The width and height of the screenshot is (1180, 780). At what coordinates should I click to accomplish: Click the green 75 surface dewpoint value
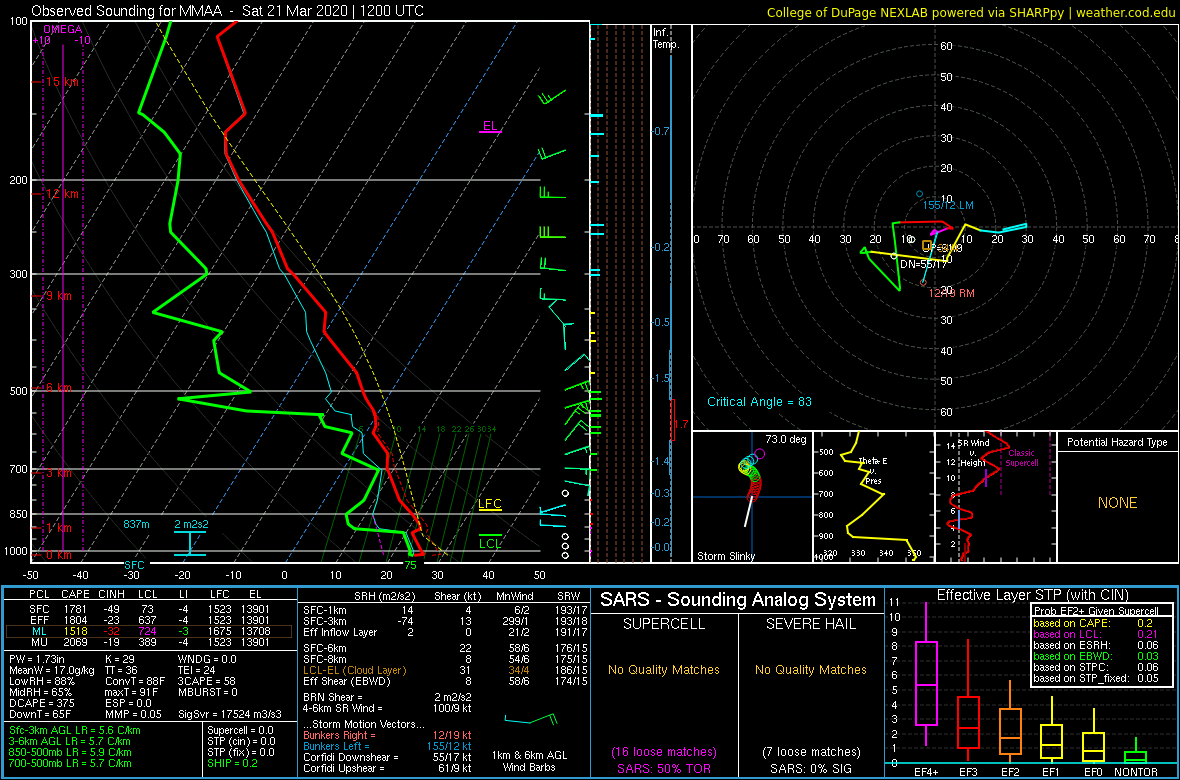[x=410, y=565]
